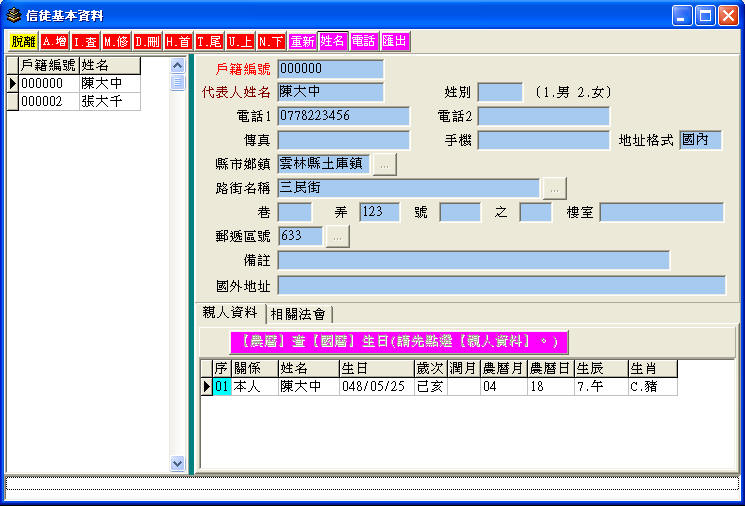Image resolution: width=745 pixels, height=506 pixels.
Task: Go to next record with N.下
Action: click(x=271, y=41)
